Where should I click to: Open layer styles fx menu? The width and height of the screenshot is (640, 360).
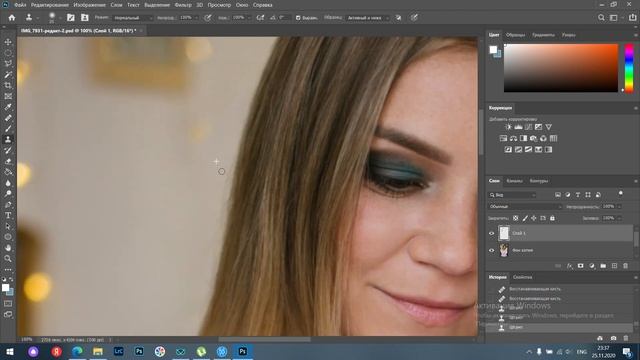coord(569,266)
